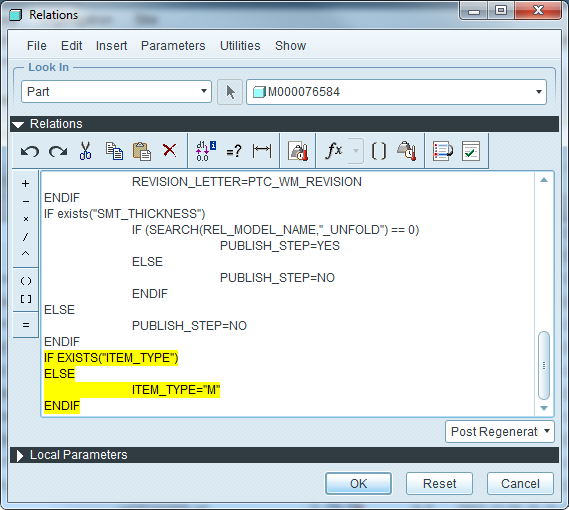This screenshot has height=510, width=569.
Task: Click the red X Delete icon
Action: (169, 150)
